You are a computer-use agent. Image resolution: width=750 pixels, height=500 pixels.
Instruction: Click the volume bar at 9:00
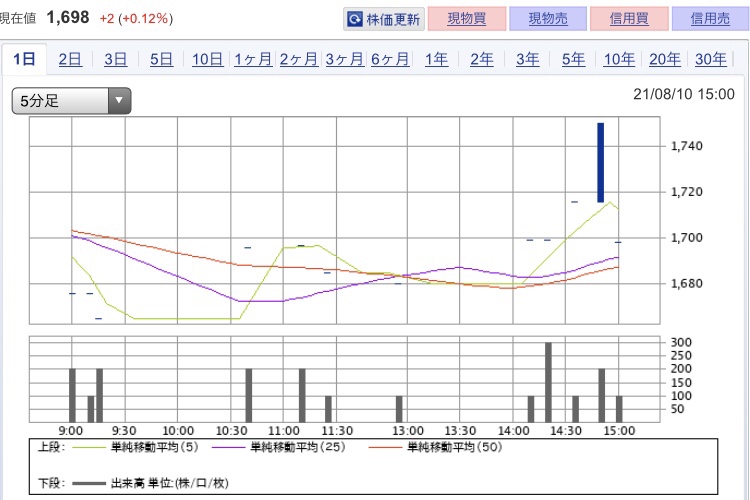pos(72,395)
